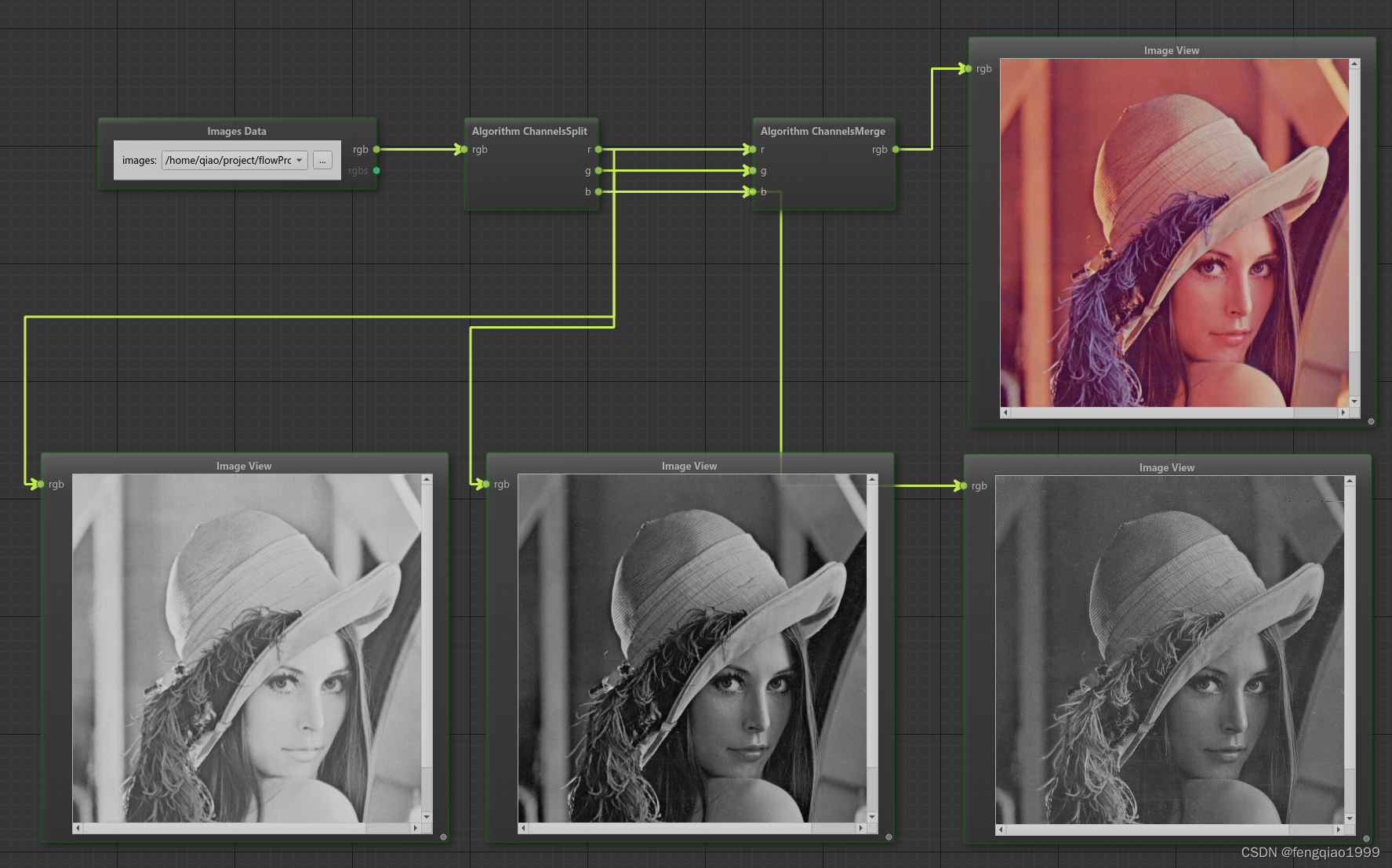
Task: Click rgb input port of bottom-middle Image View
Action: (x=486, y=484)
